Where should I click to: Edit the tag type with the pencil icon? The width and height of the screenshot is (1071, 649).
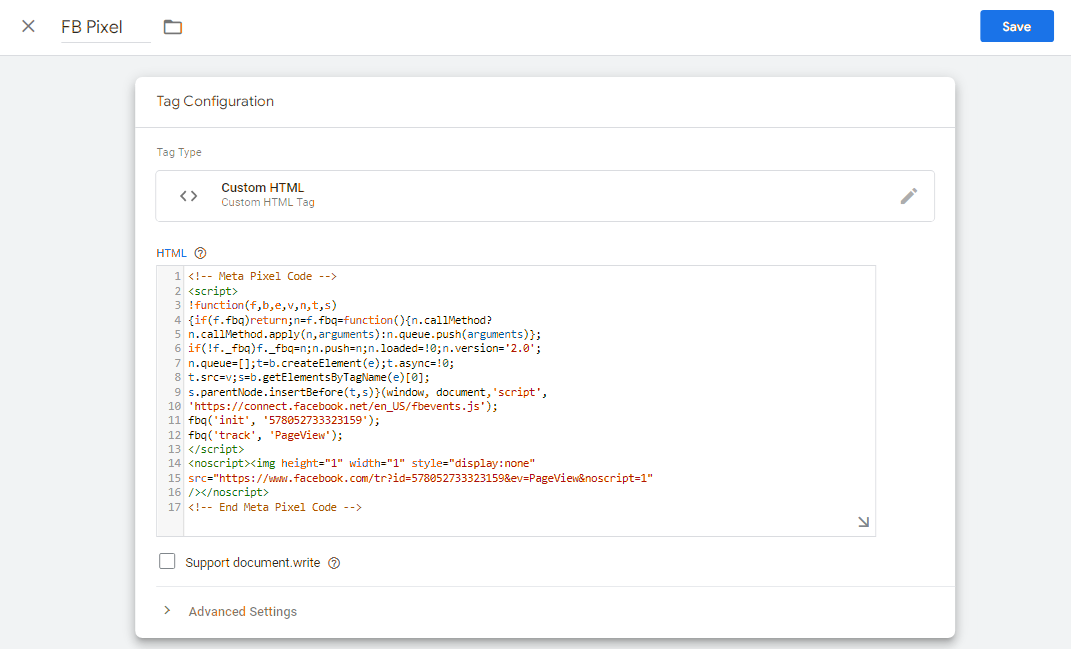pyautogui.click(x=908, y=196)
